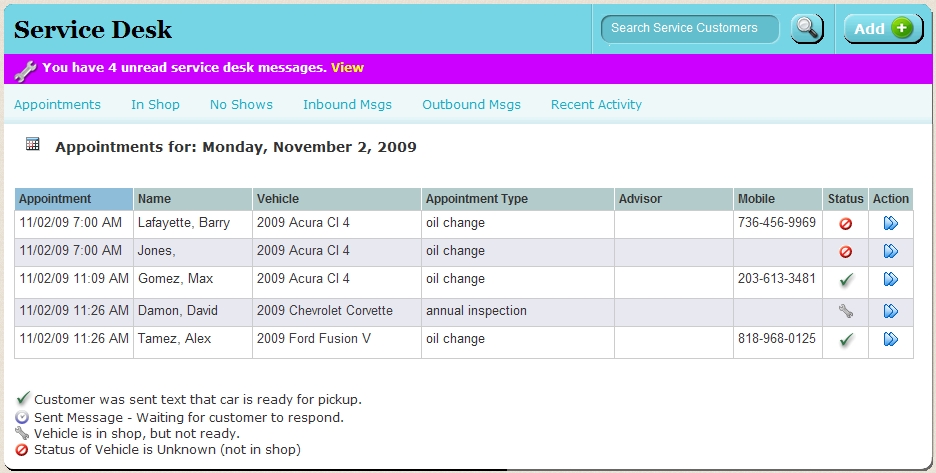Click action arrow for Damon, David
Viewport: 936px width, 473px height.
pos(891,311)
